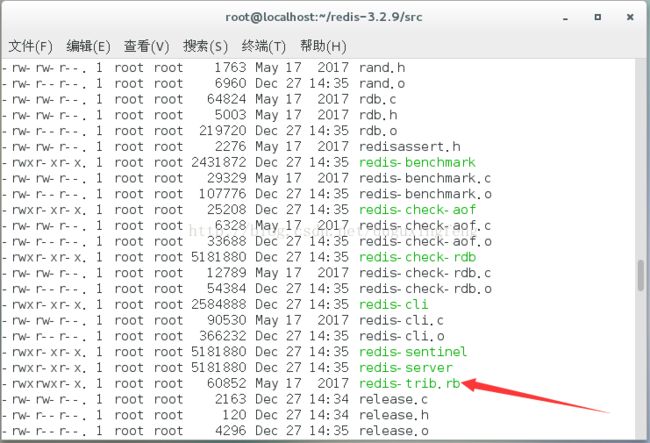Click the filename rand.h
The width and height of the screenshot is (650, 443).
[x=382, y=68]
